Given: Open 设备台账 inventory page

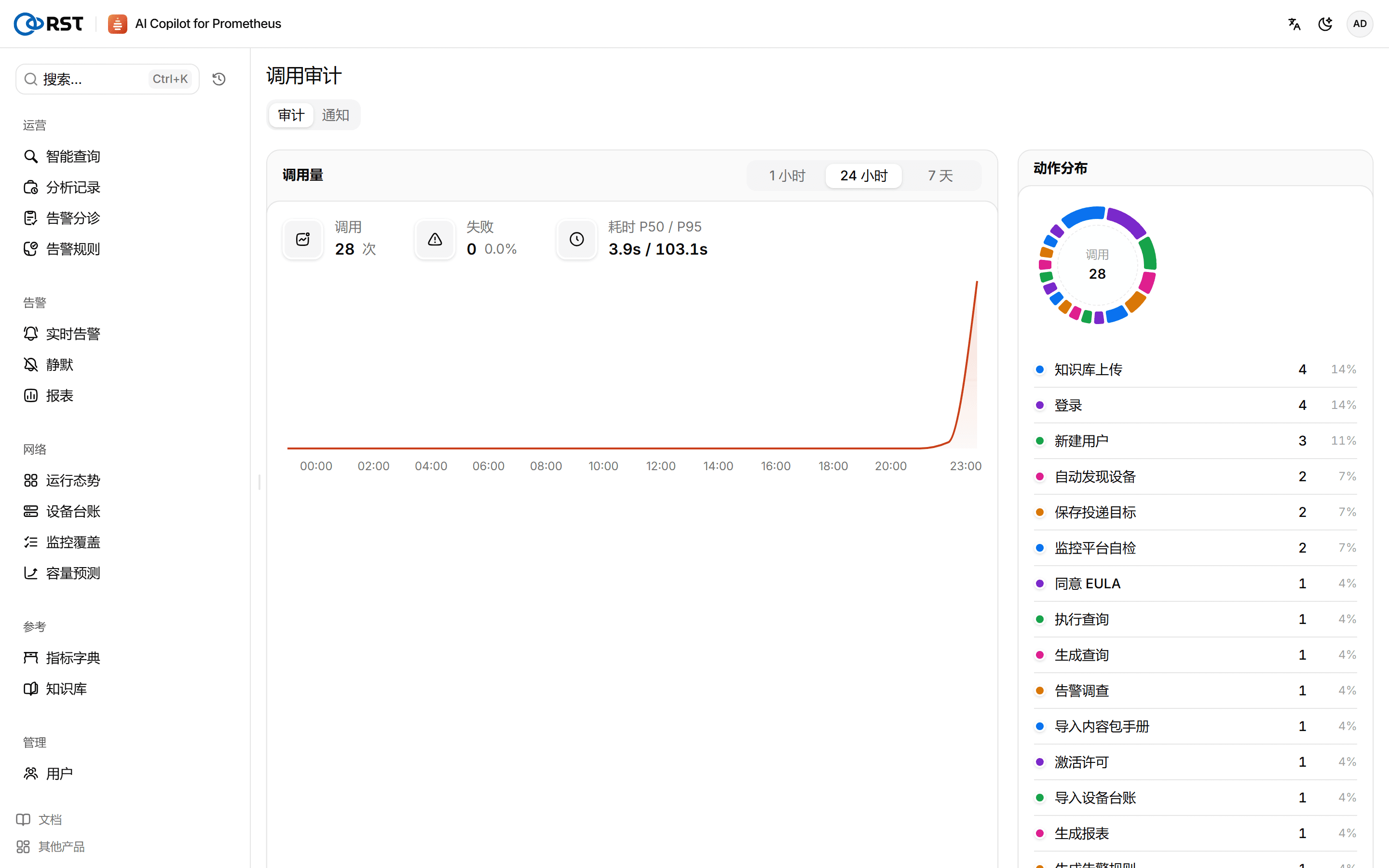Looking at the screenshot, I should pyautogui.click(x=62, y=512).
